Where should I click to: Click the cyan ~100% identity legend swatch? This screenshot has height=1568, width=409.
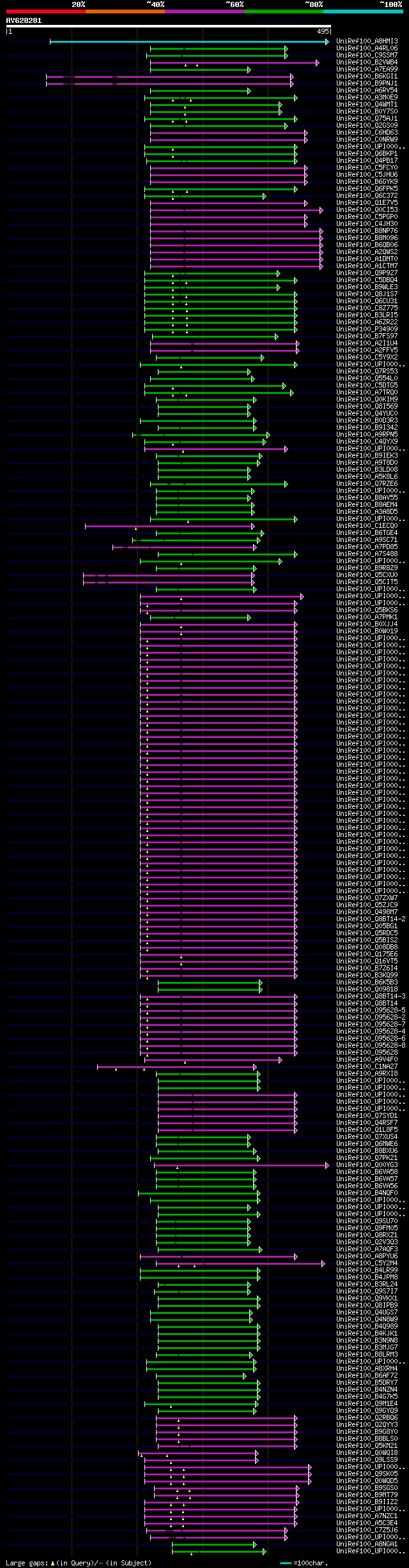pyautogui.click(x=362, y=11)
